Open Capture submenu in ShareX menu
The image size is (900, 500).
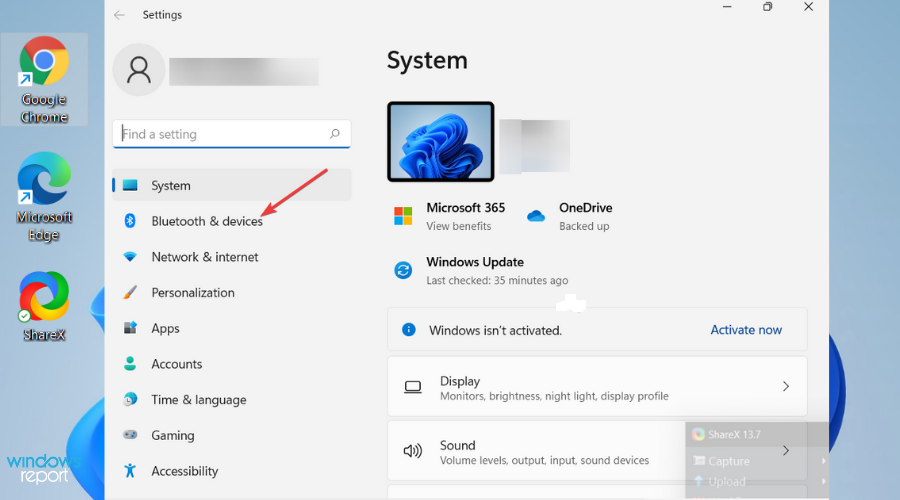click(729, 461)
